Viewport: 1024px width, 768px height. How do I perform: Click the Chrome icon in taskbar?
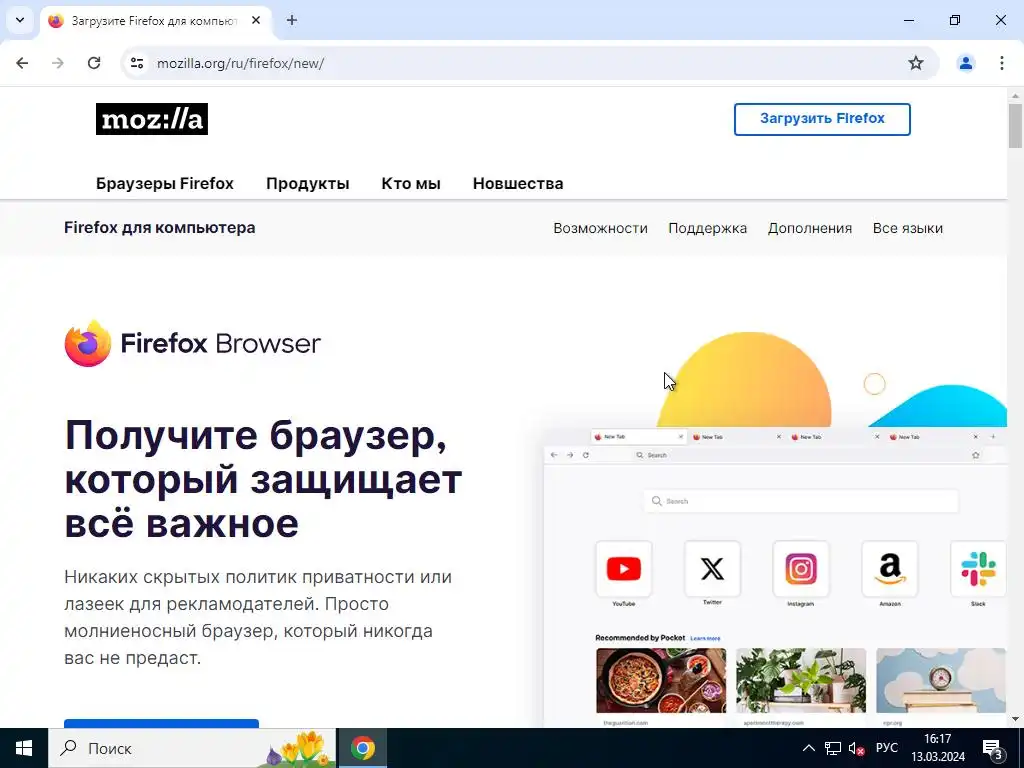pyautogui.click(x=362, y=748)
